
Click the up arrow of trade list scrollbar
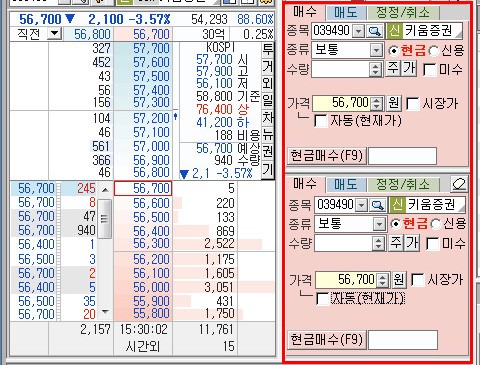[x=105, y=190]
